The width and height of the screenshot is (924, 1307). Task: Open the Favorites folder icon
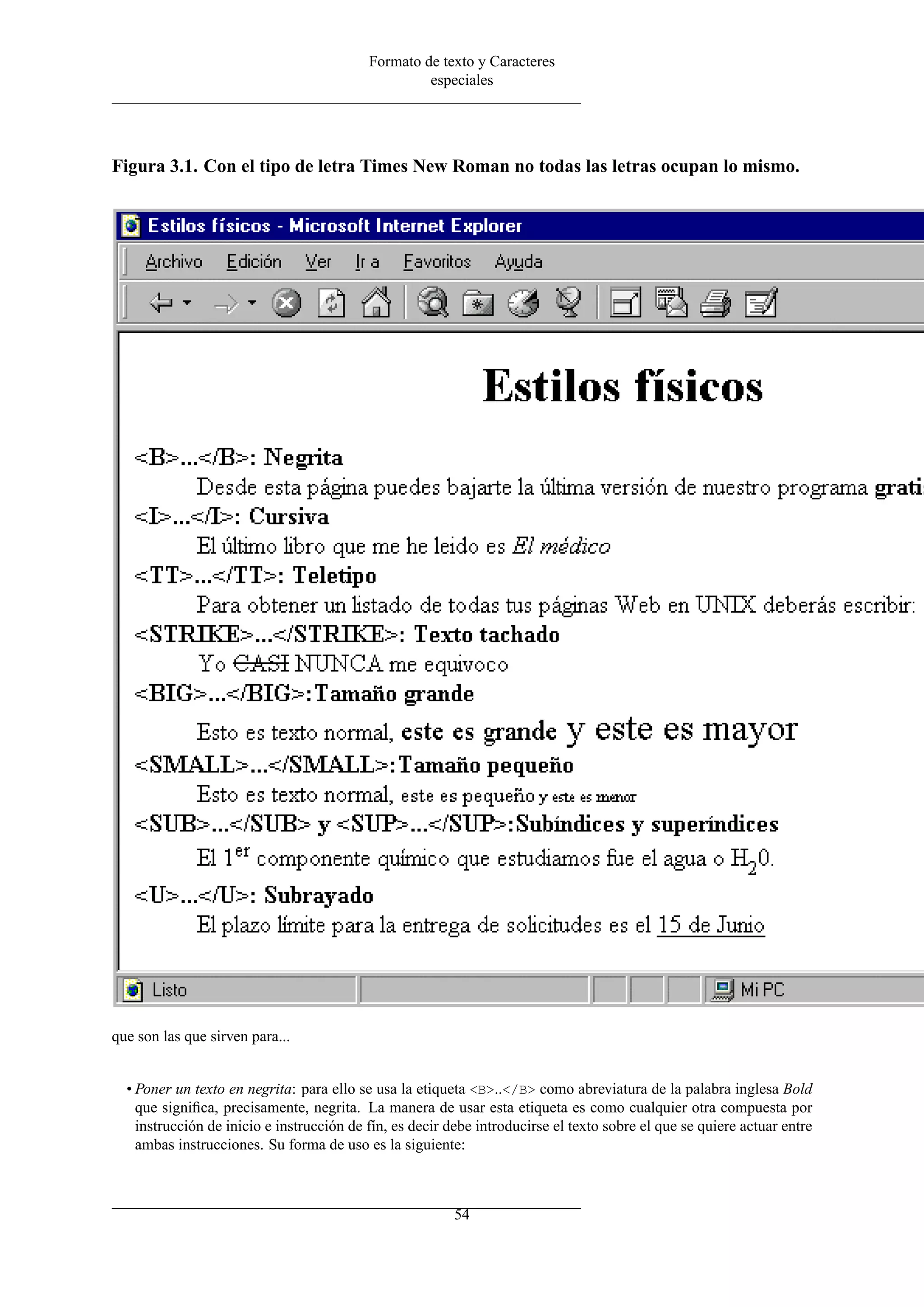[x=478, y=303]
